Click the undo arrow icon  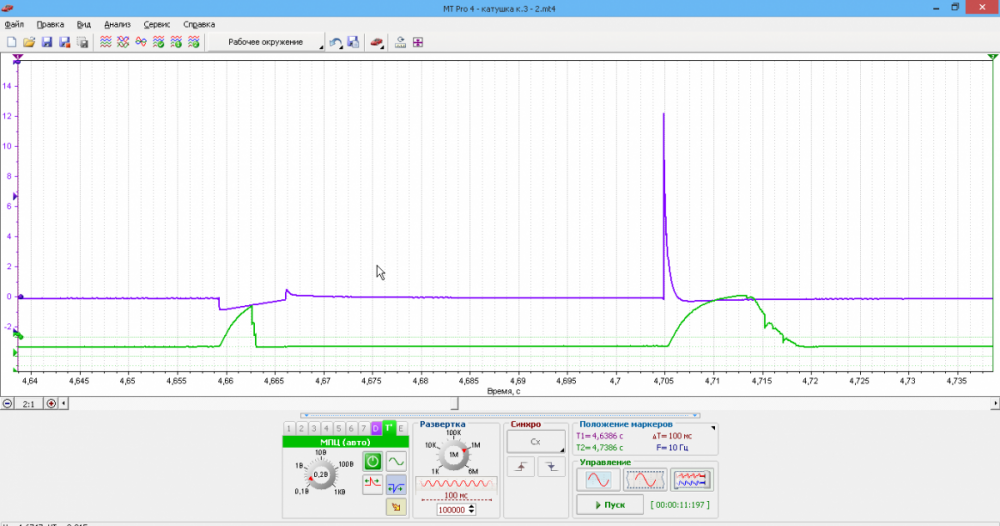point(336,42)
